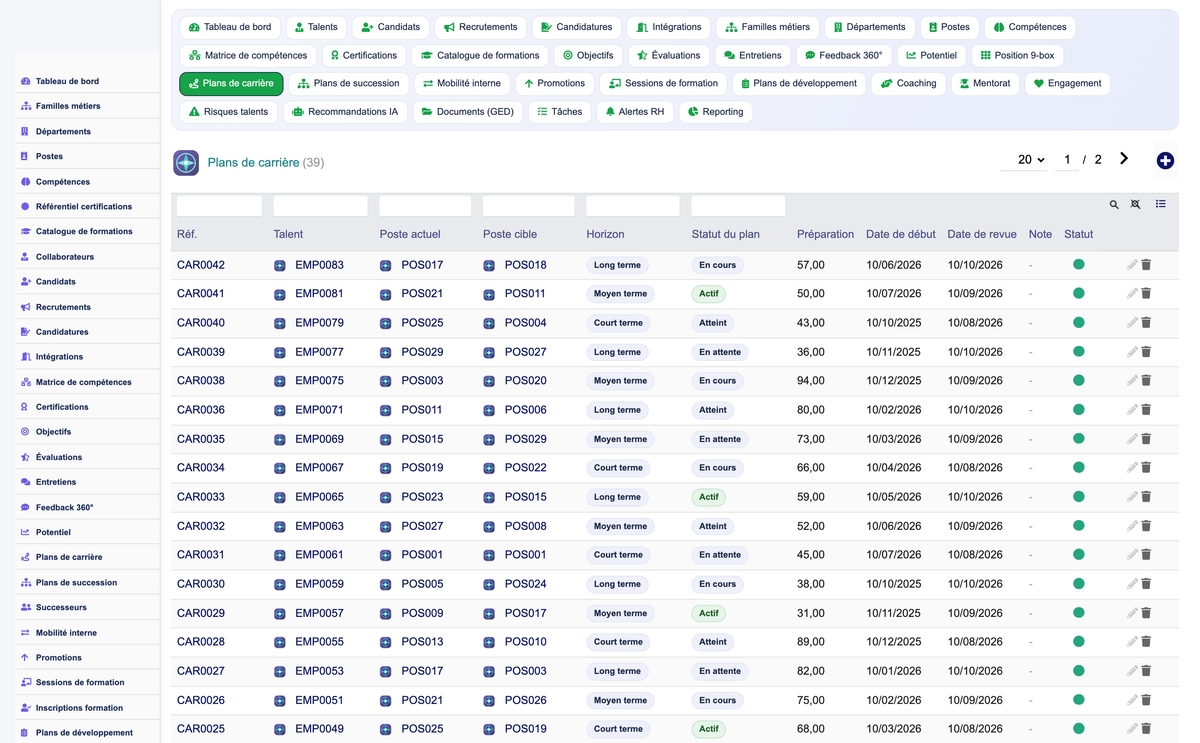Screen dimensions: 1200x743
Task: Toggle green status dot for CAR0038
Action: pyautogui.click(x=1079, y=381)
